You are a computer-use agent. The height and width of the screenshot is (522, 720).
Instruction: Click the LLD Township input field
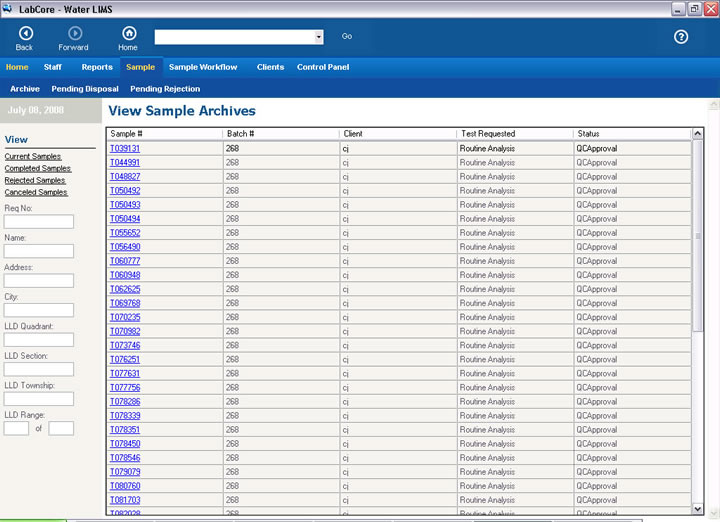point(39,399)
